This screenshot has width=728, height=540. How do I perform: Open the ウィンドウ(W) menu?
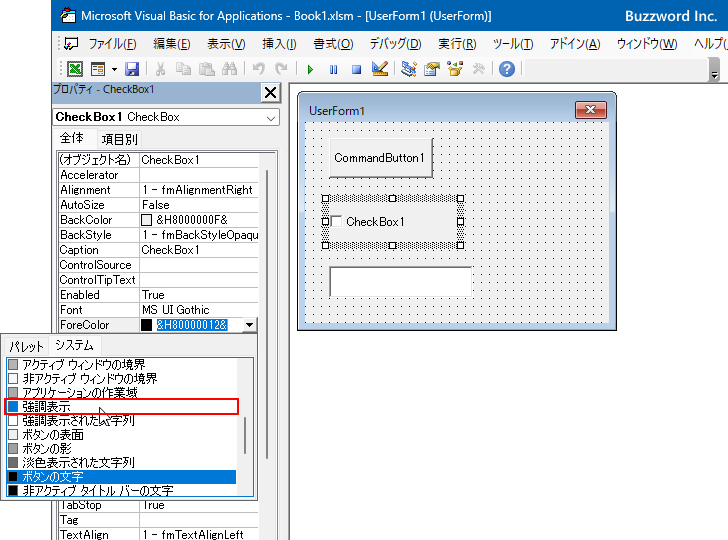[647, 44]
